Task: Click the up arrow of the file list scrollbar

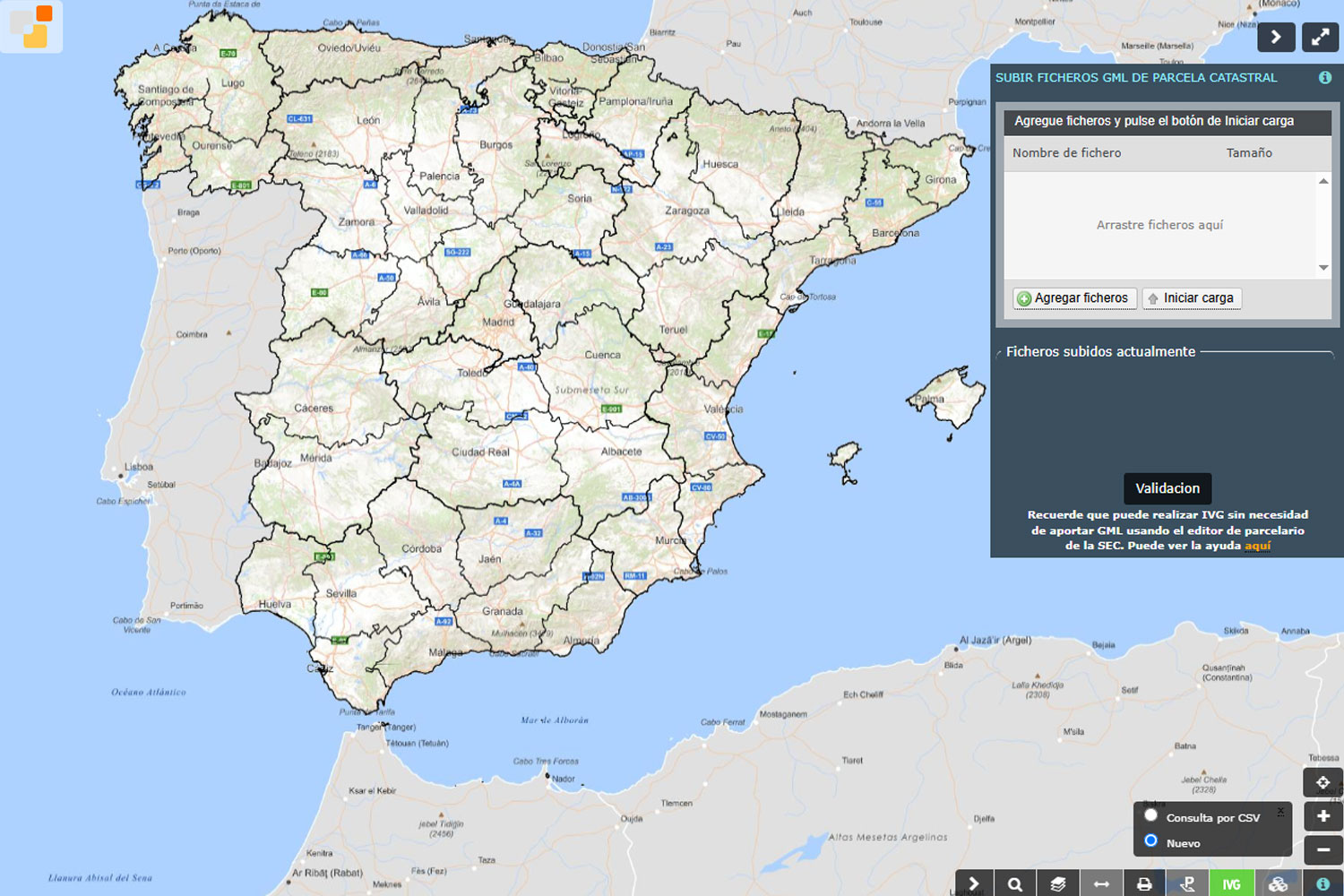Action: click(x=1323, y=182)
